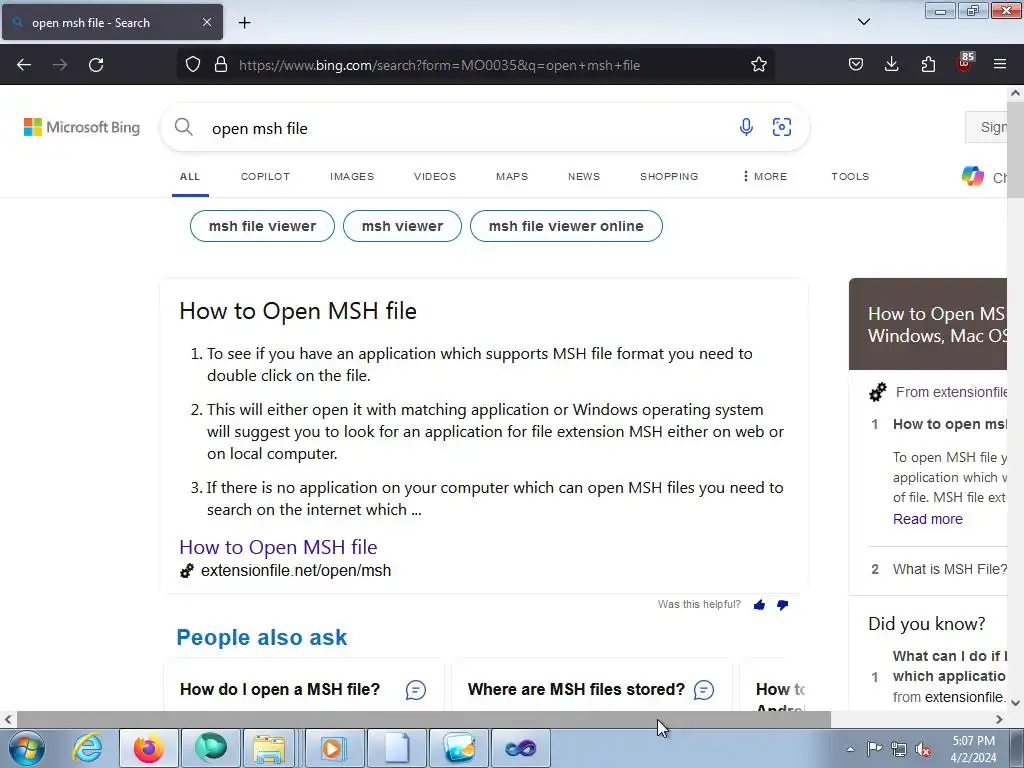This screenshot has width=1024, height=768.
Task: Switch to the SHOPPING tab
Action: 669,177
